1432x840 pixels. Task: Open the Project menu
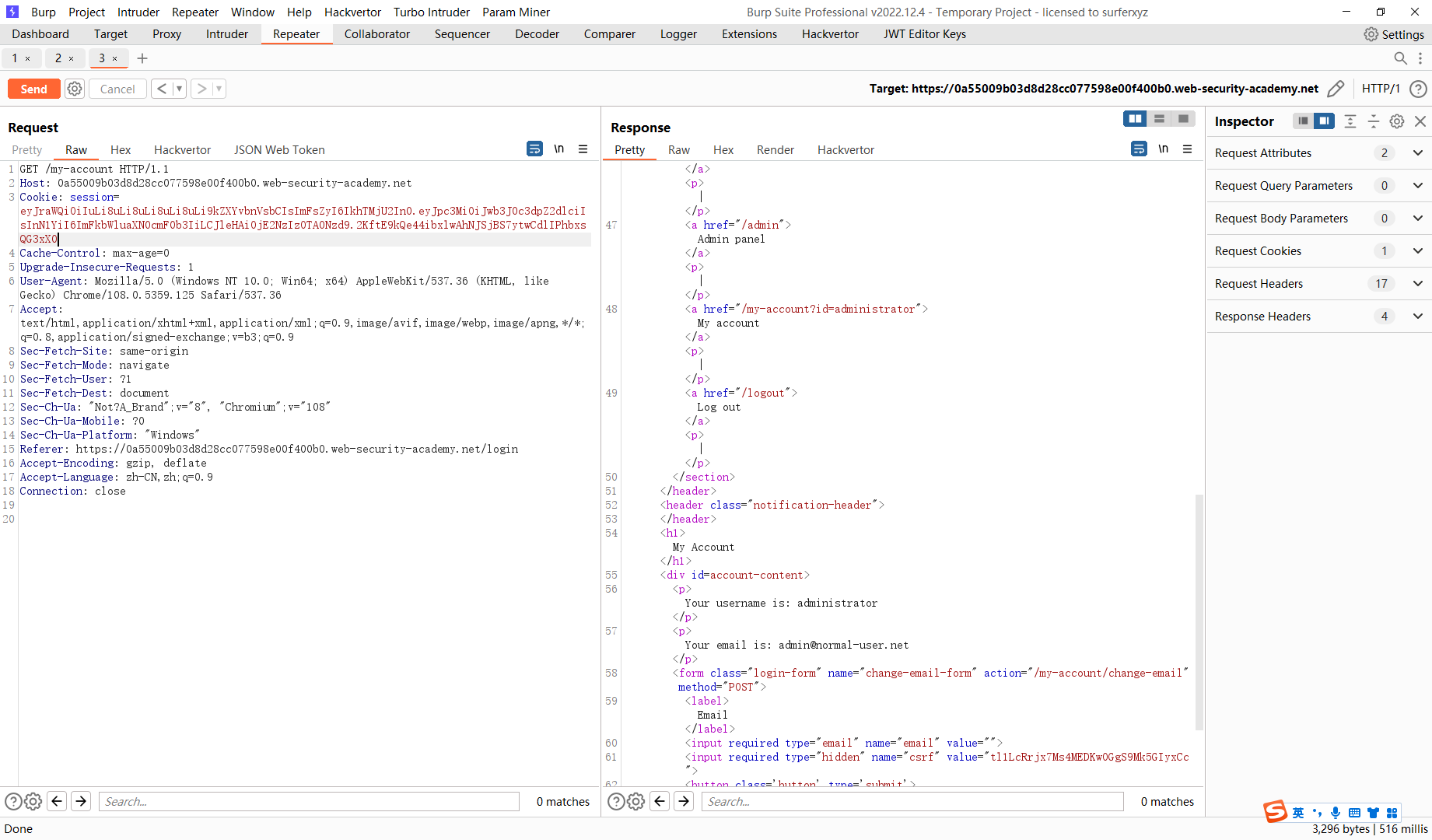pyautogui.click(x=86, y=12)
